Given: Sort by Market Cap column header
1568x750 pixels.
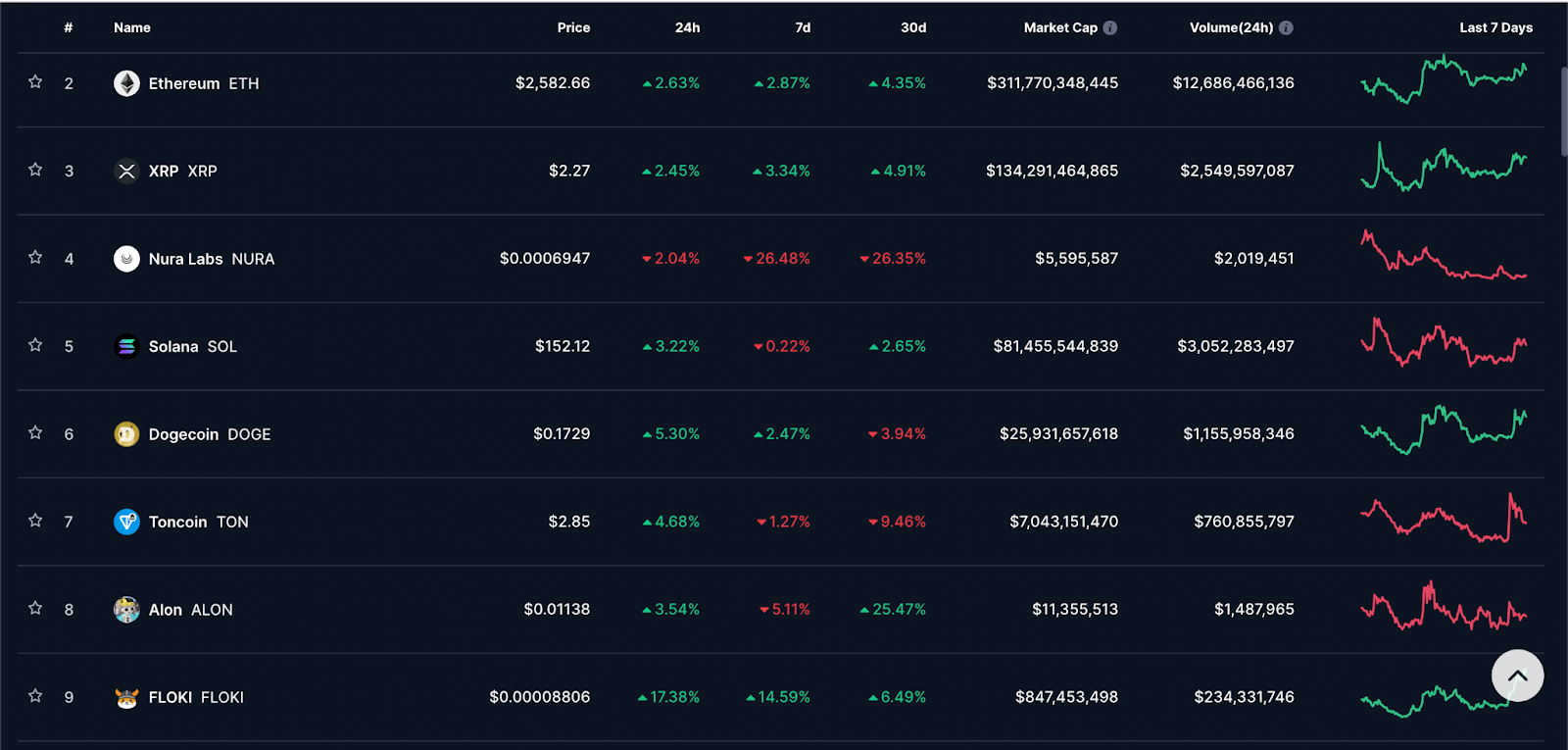Looking at the screenshot, I should pos(1060,27).
